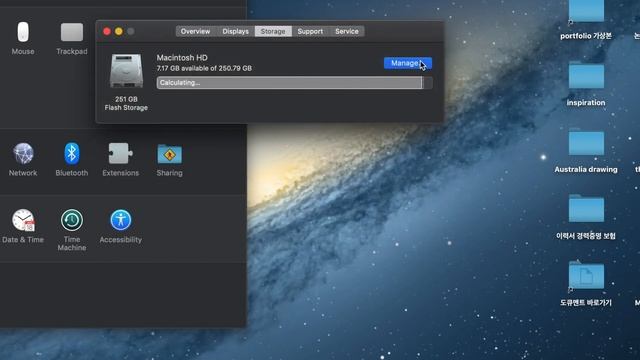Click the Macintosh HD drive icon

126,71
